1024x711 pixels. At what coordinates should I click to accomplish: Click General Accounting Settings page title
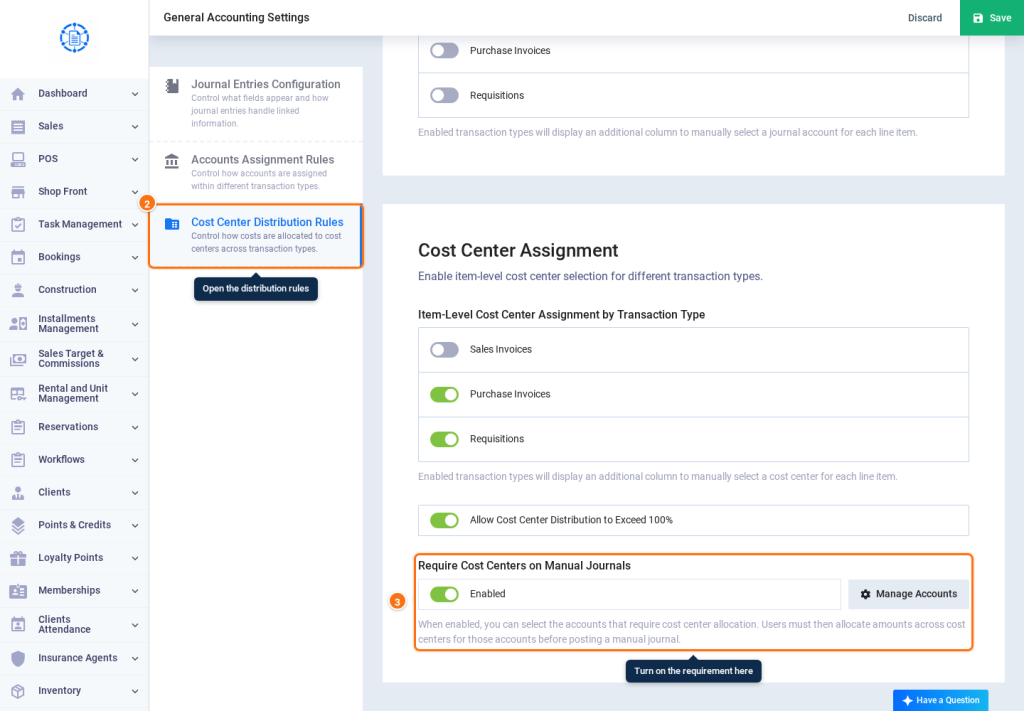236,18
